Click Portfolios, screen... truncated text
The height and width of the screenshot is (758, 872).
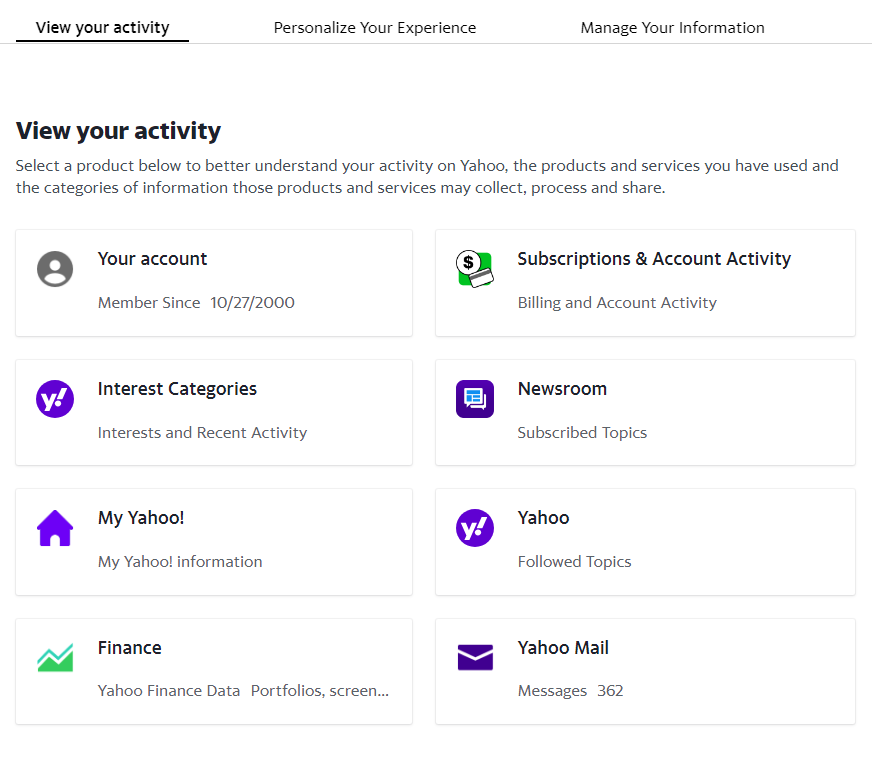pyautogui.click(x=320, y=691)
